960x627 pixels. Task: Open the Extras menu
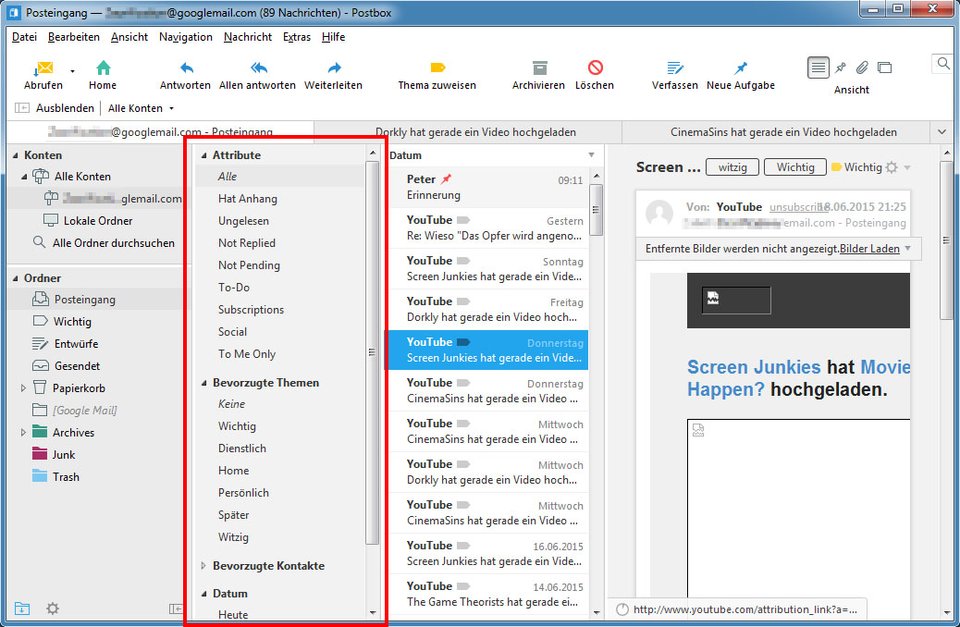coord(296,37)
